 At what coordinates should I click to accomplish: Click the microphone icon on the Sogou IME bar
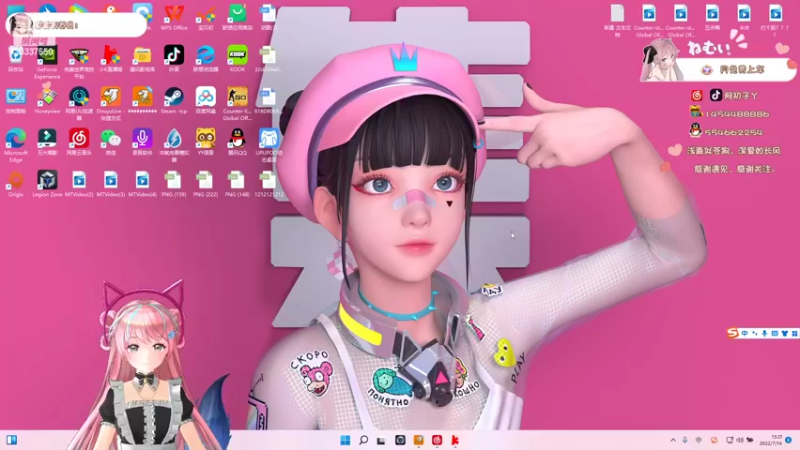[x=764, y=333]
